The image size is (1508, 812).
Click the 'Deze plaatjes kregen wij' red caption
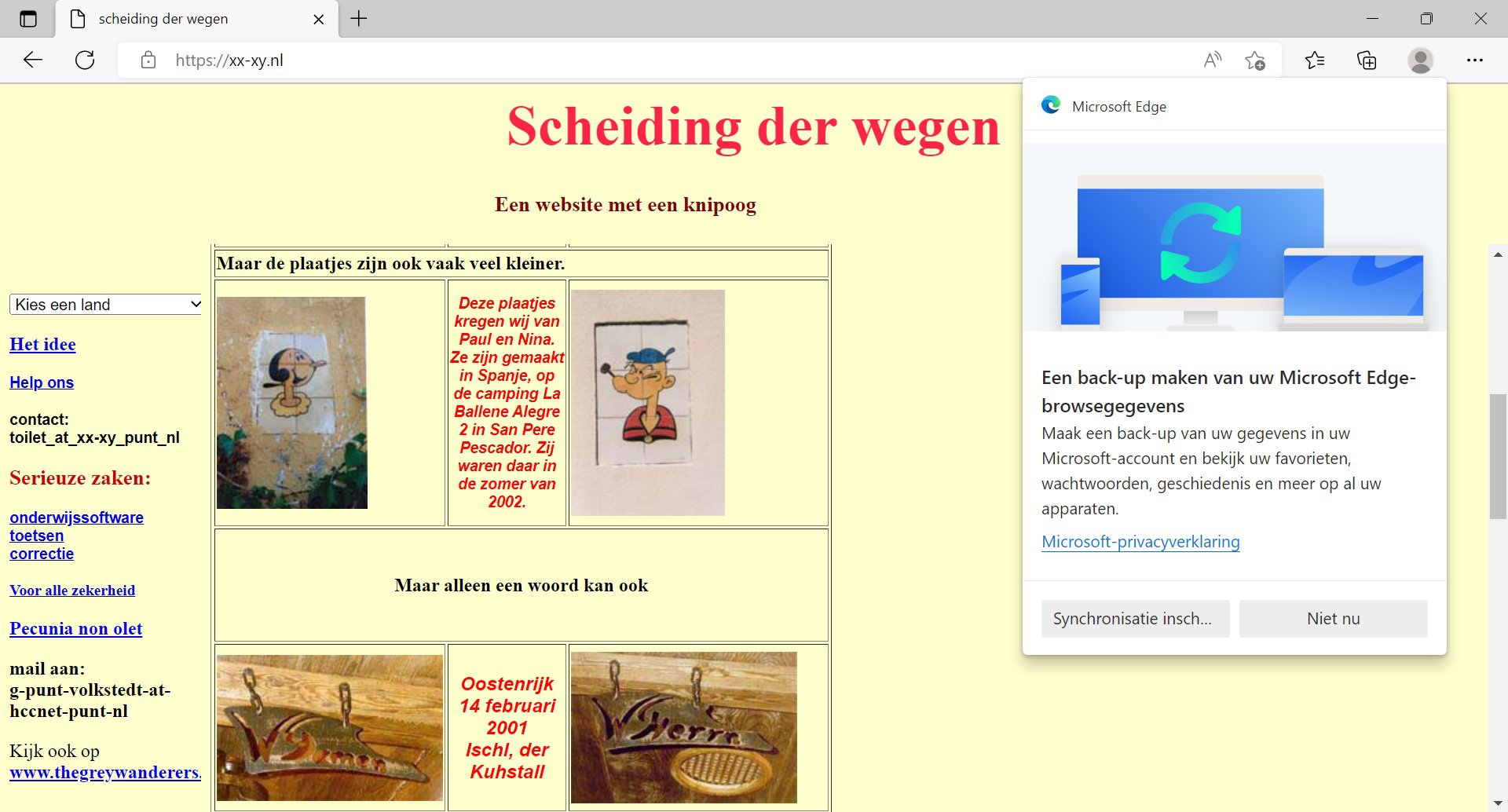coord(507,402)
